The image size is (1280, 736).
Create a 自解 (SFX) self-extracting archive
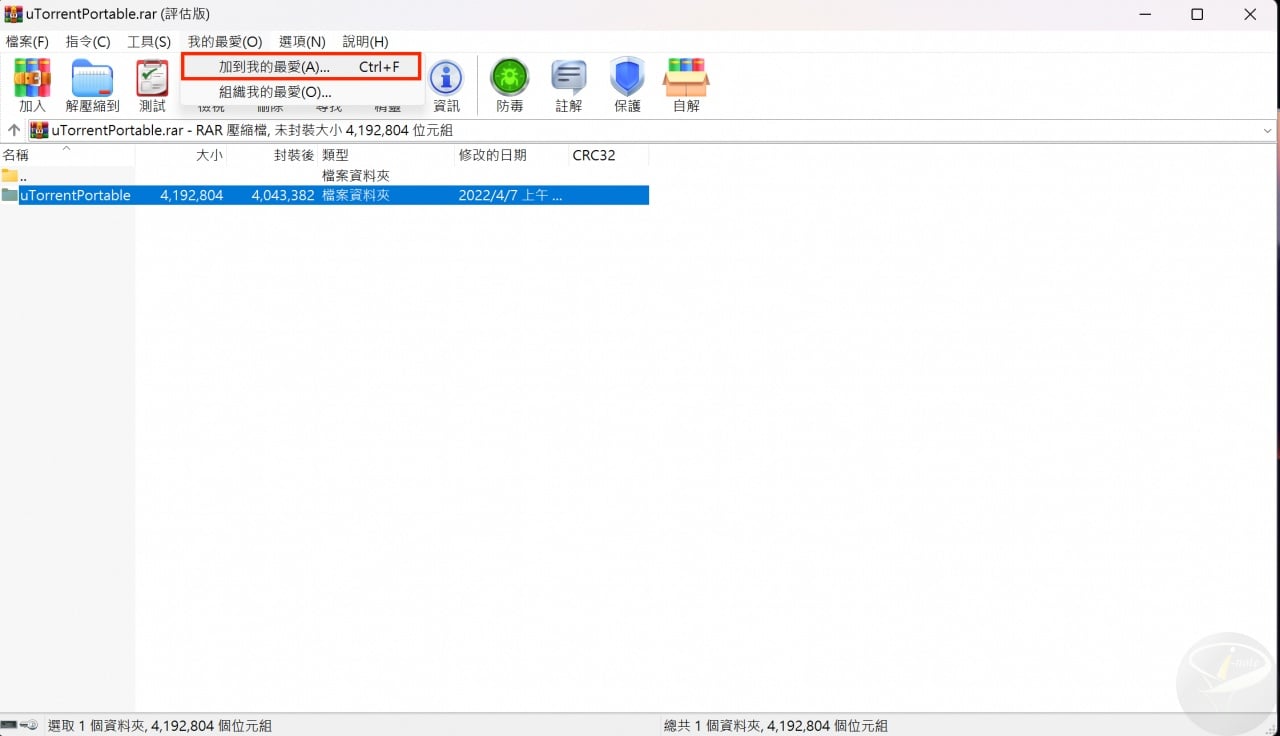click(x=686, y=85)
